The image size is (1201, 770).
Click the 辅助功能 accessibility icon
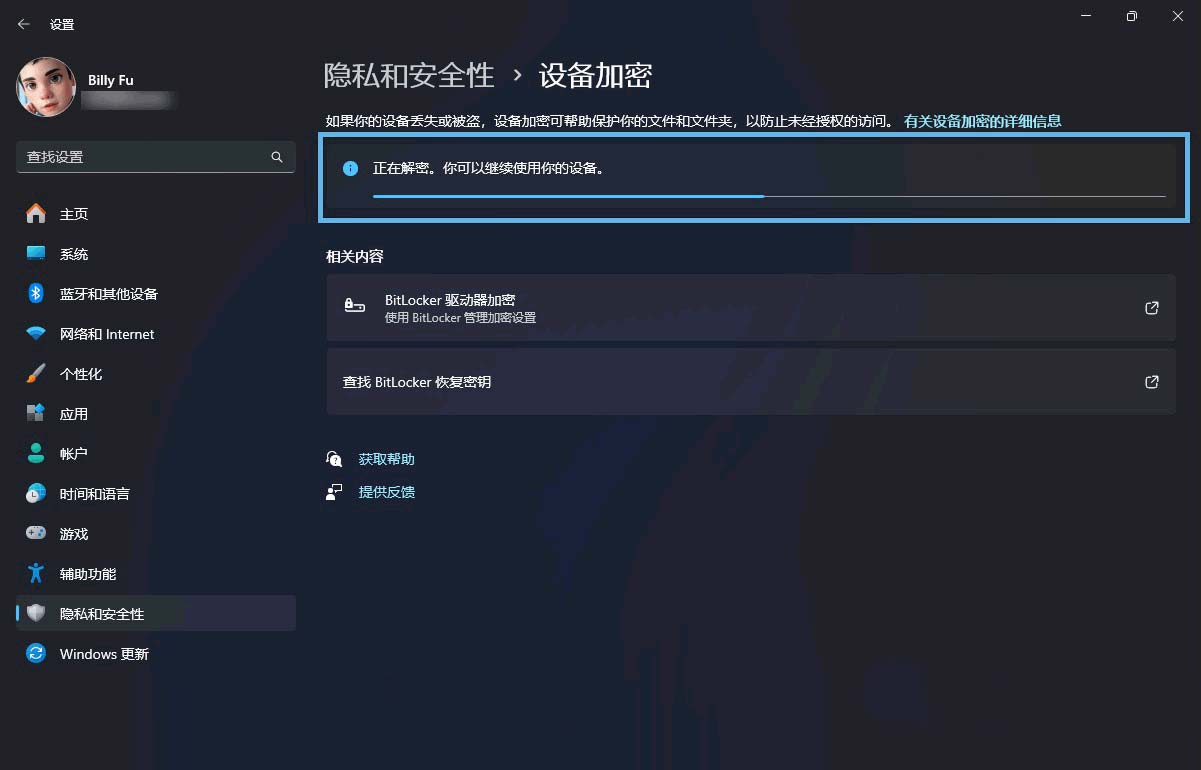pyautogui.click(x=36, y=574)
